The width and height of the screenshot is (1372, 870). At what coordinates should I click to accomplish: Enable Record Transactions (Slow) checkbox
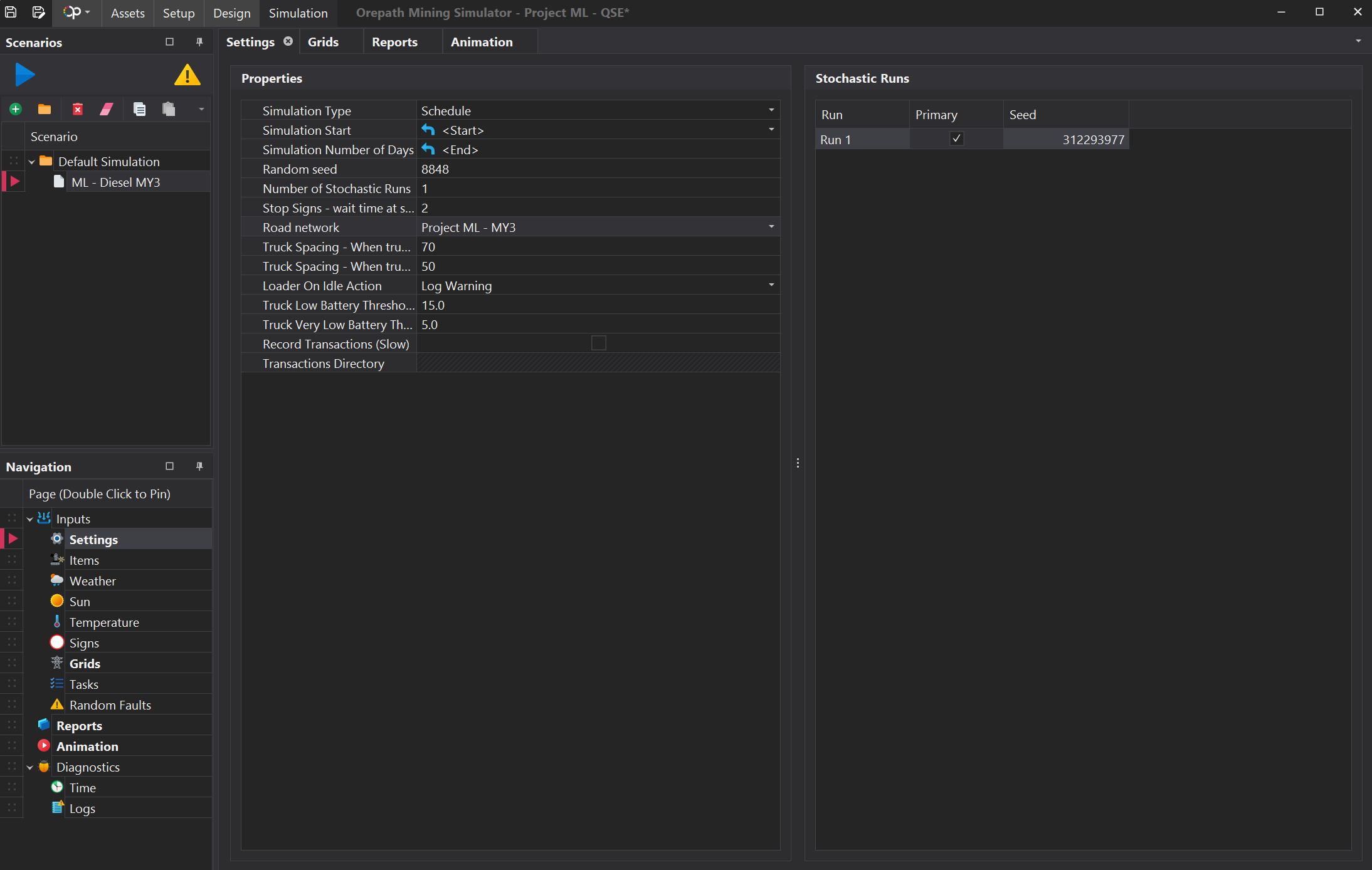599,343
